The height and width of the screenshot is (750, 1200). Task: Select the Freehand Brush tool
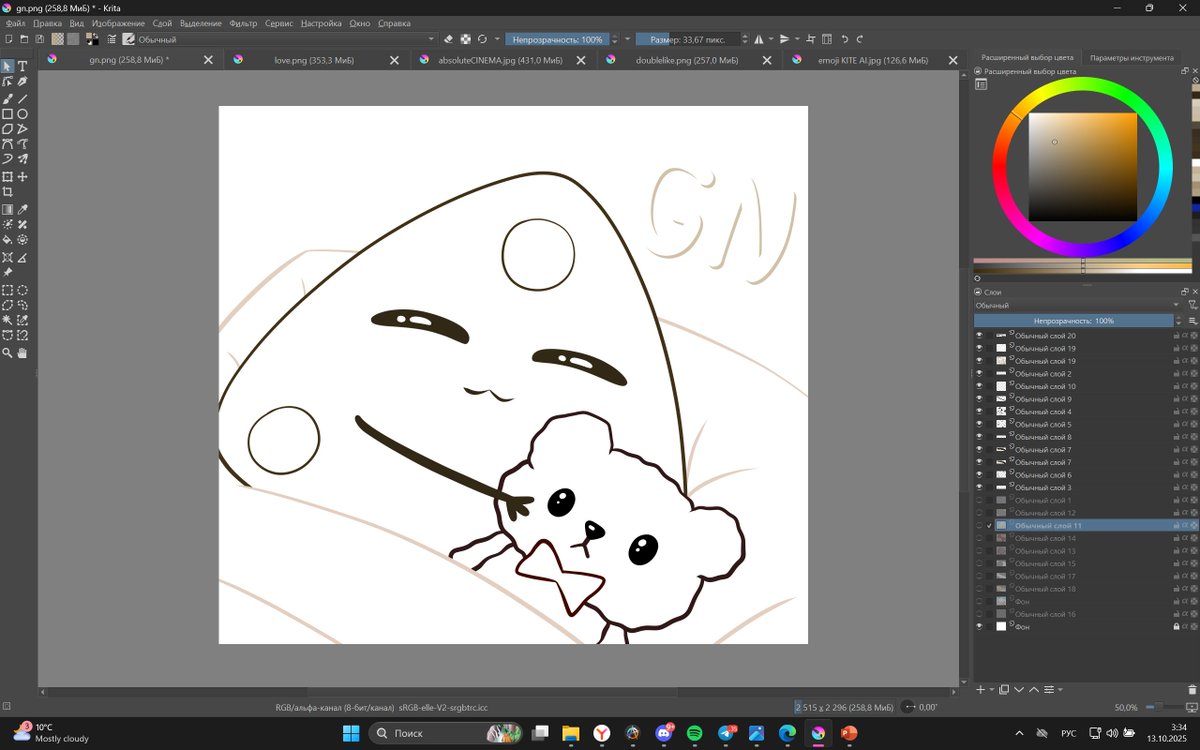[x=7, y=98]
